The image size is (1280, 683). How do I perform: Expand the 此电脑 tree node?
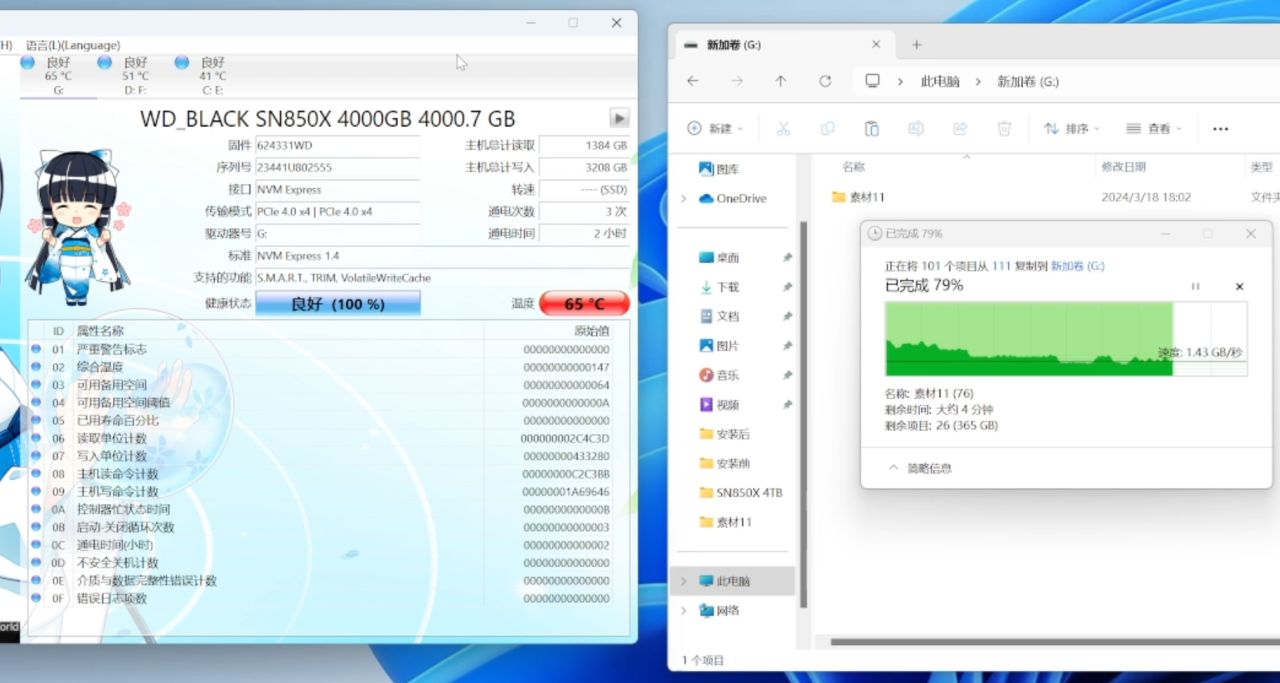pos(684,581)
